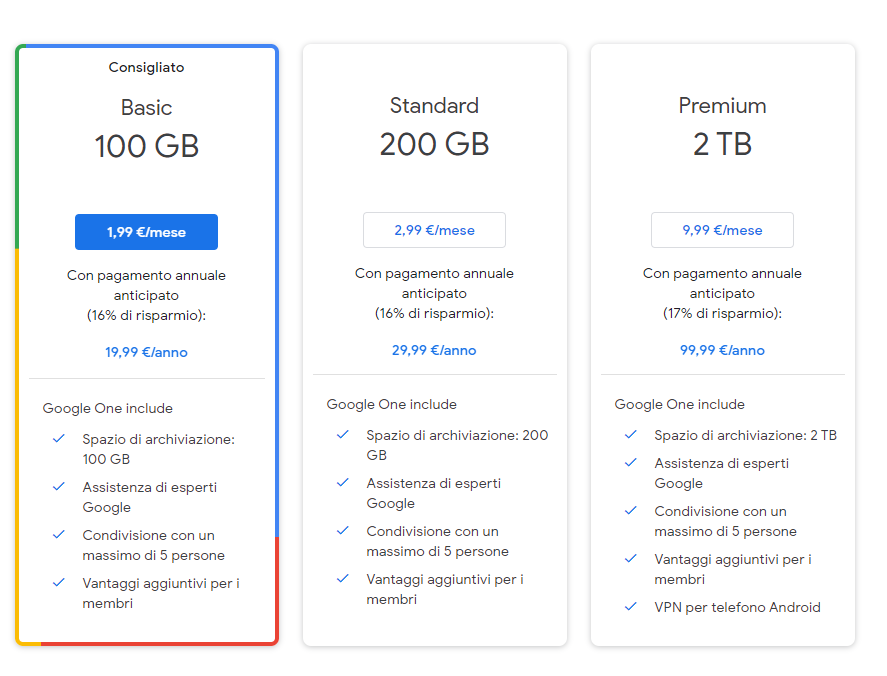Click checkmark next to Premium 2 TB storage
Image resolution: width=887 pixels, height=676 pixels.
631,434
